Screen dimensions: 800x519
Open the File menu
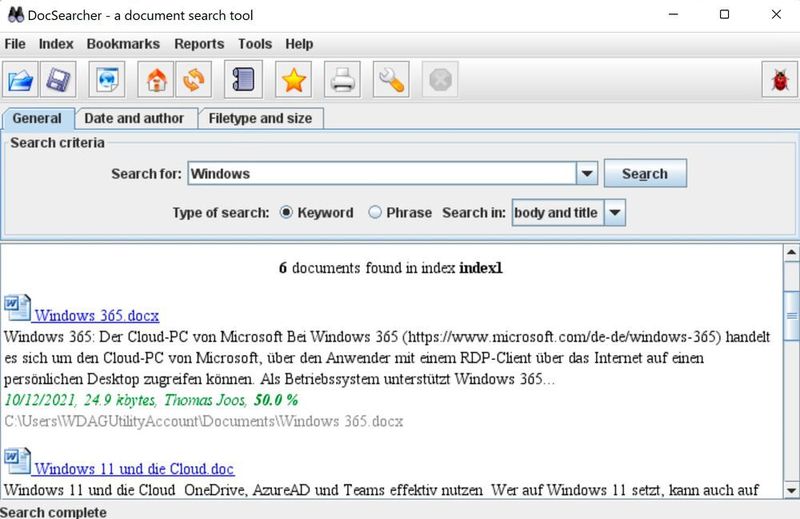click(15, 44)
